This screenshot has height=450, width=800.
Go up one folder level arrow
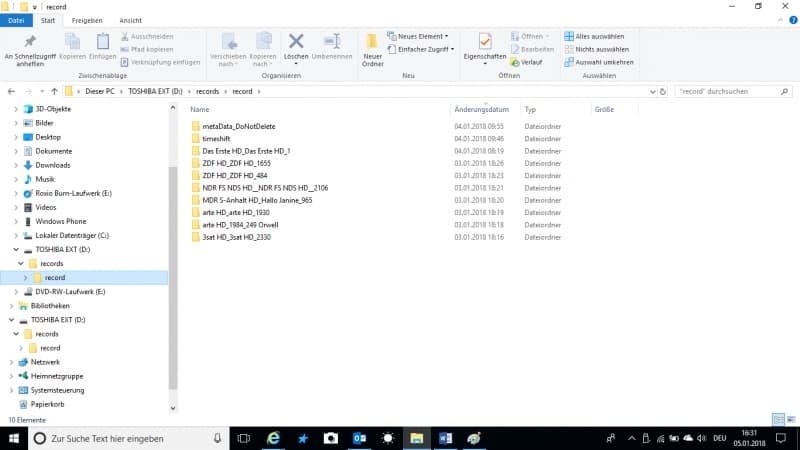(54, 91)
